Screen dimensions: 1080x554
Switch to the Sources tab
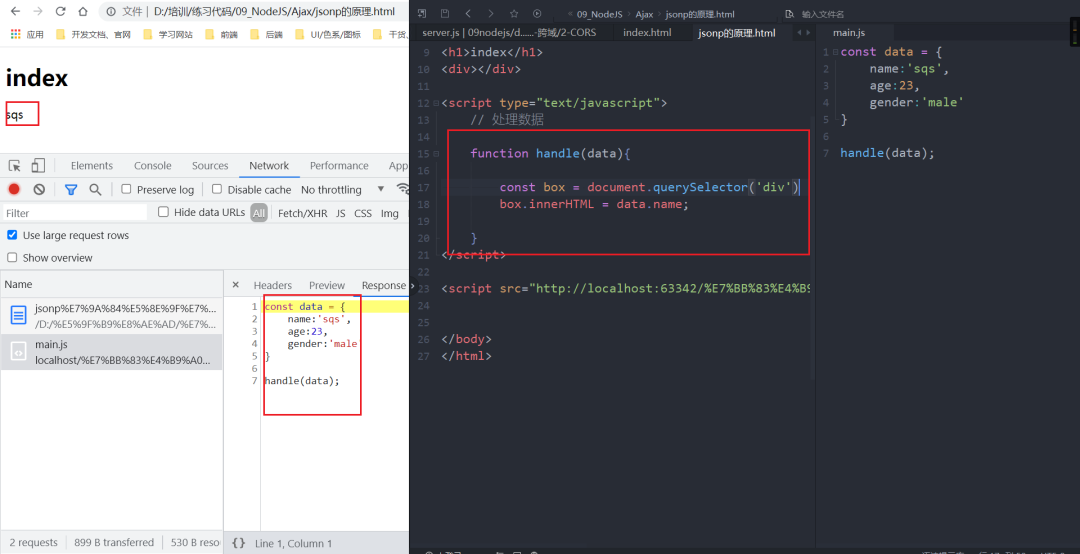point(210,165)
